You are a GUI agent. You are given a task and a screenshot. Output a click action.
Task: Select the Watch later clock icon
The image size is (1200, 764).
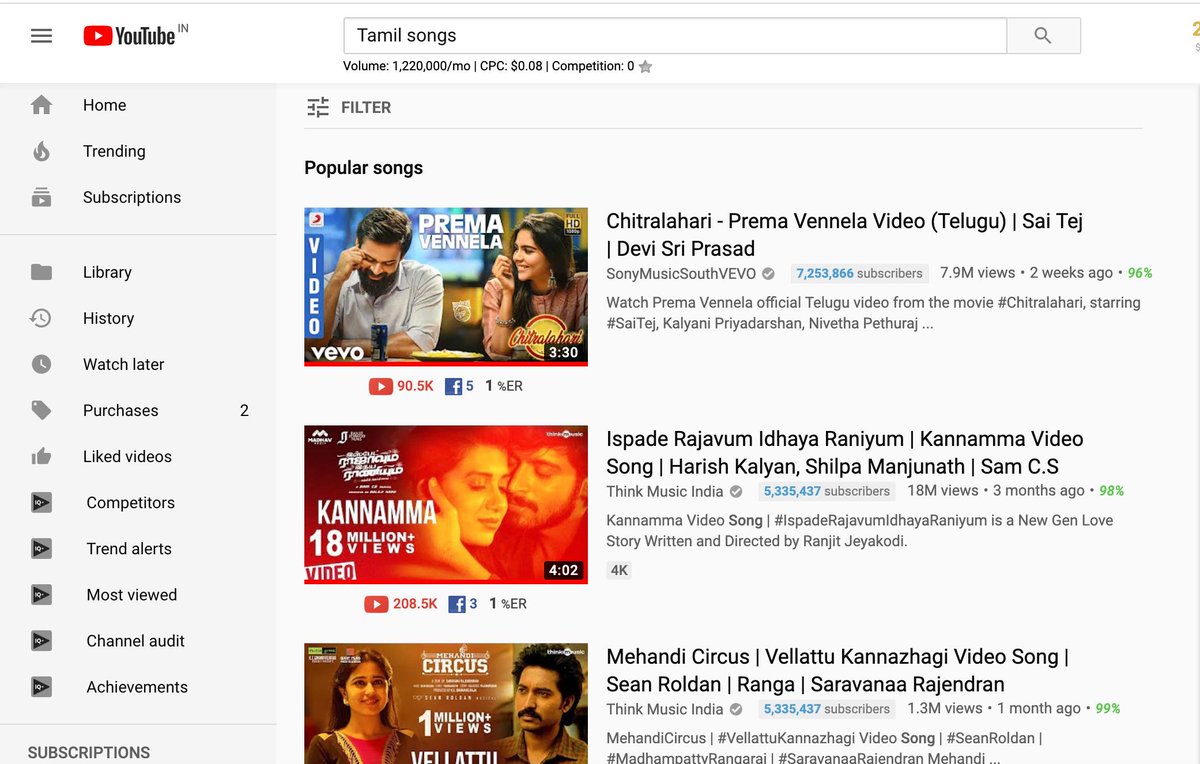(41, 364)
